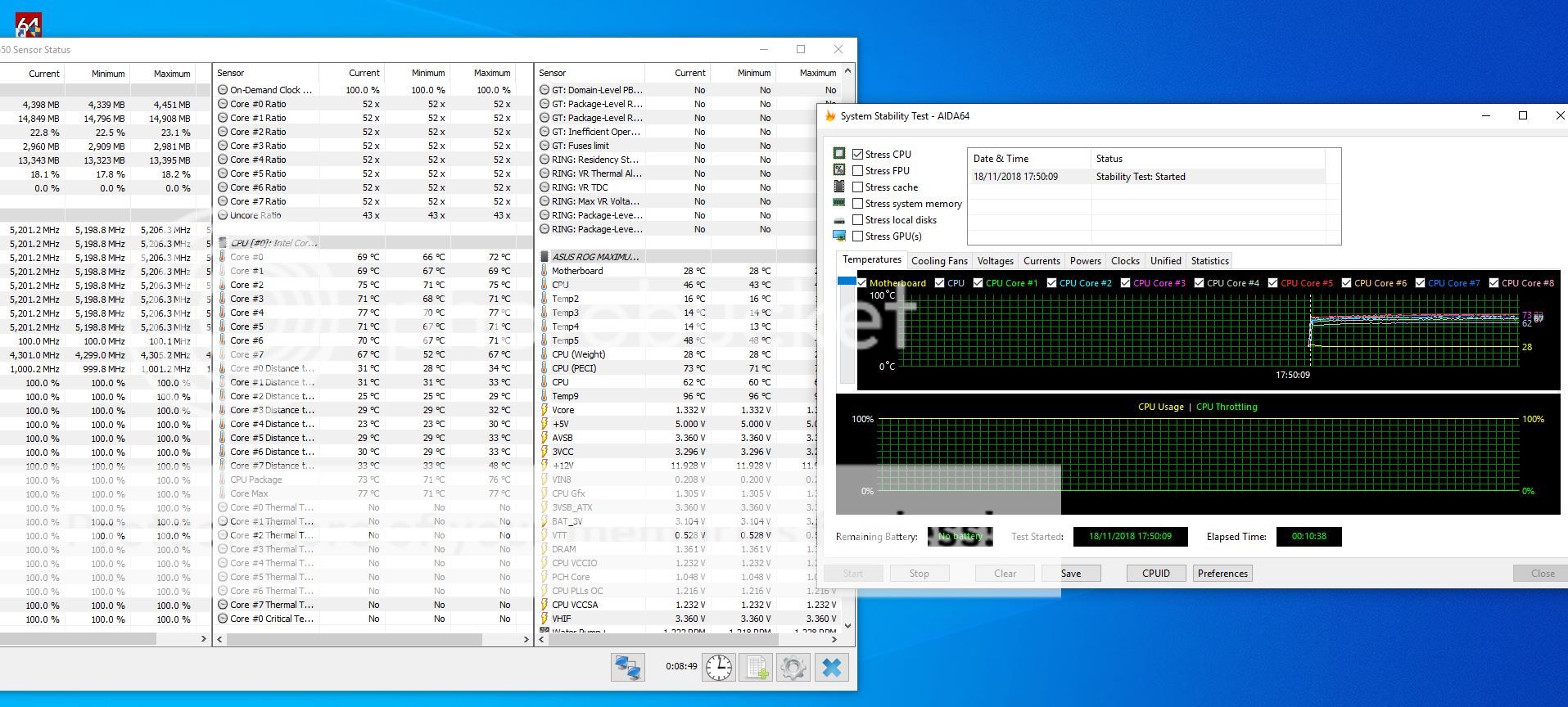The image size is (1568, 707).
Task: Click the Date & Time column header
Action: (1029, 159)
